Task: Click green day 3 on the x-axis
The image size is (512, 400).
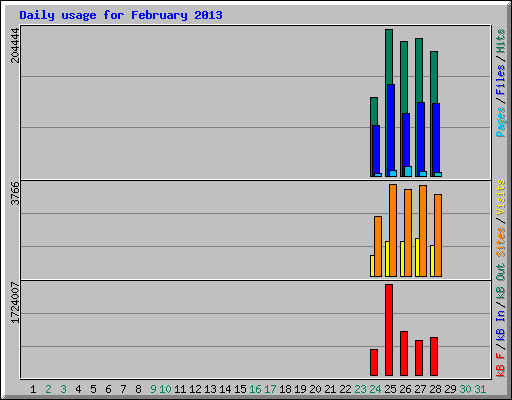Action: coord(63,389)
